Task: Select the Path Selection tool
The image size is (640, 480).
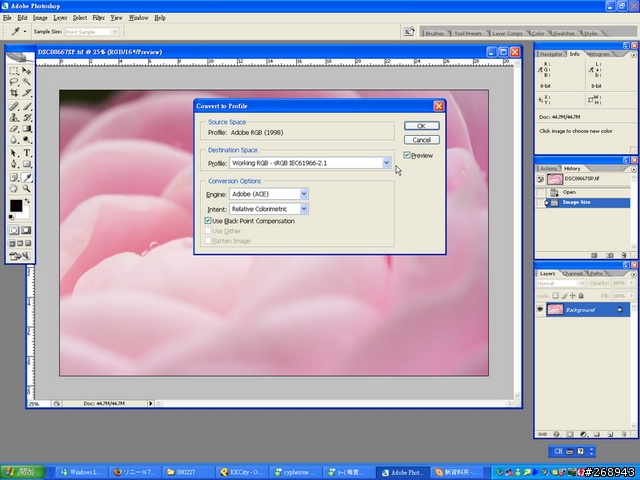Action: pyautogui.click(x=13, y=153)
